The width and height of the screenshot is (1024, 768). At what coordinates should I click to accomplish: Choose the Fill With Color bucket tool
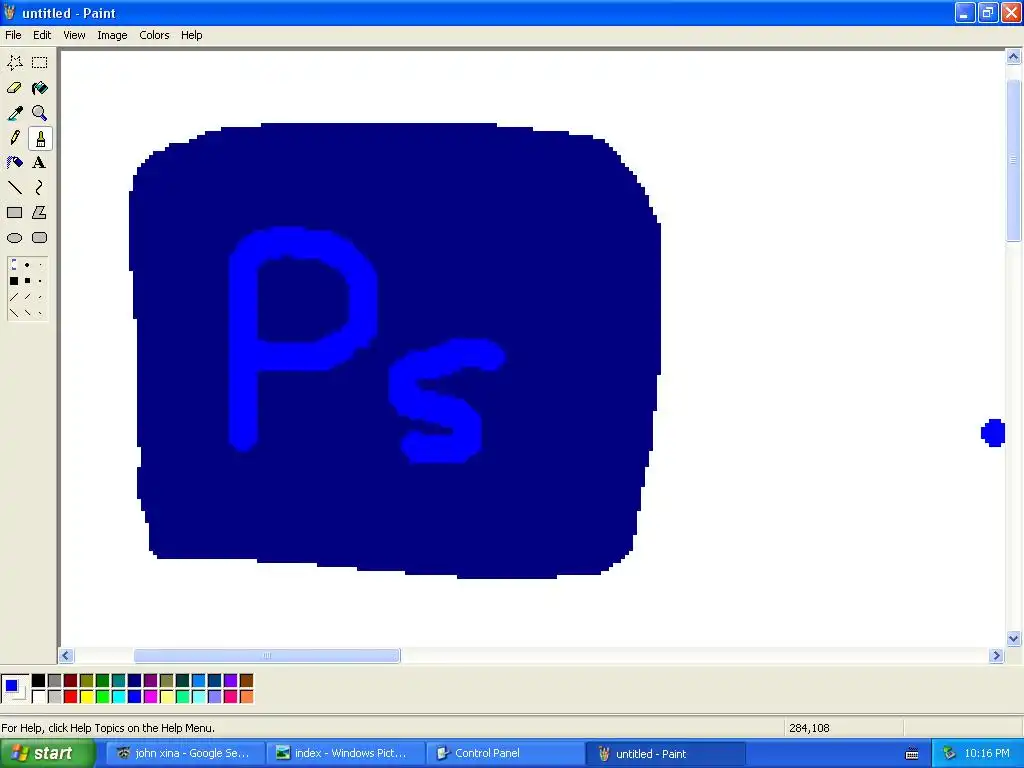[x=40, y=88]
